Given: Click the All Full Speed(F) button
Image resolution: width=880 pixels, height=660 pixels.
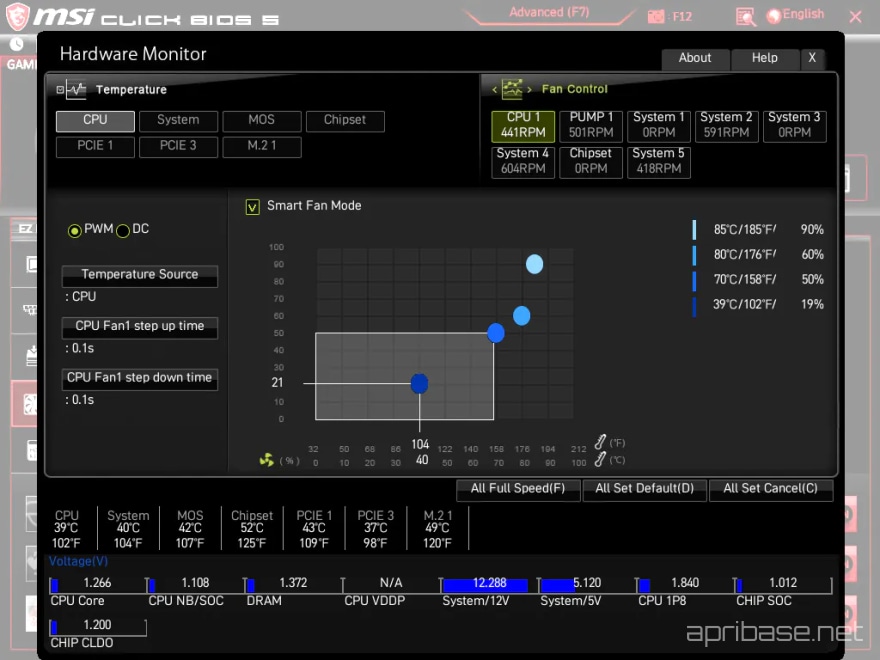Looking at the screenshot, I should 518,489.
